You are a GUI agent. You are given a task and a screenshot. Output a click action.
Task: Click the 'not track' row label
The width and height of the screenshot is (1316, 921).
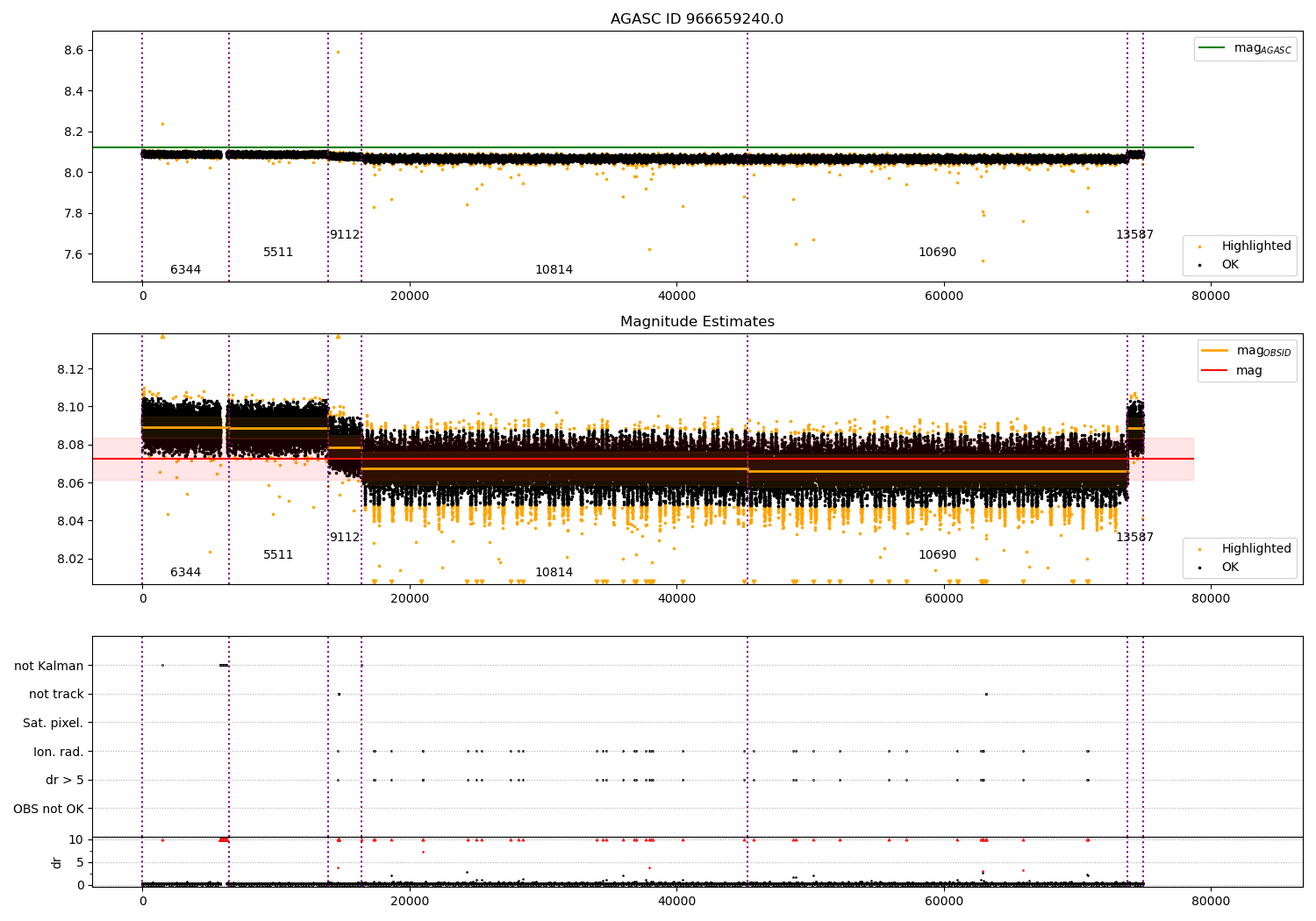click(x=56, y=694)
